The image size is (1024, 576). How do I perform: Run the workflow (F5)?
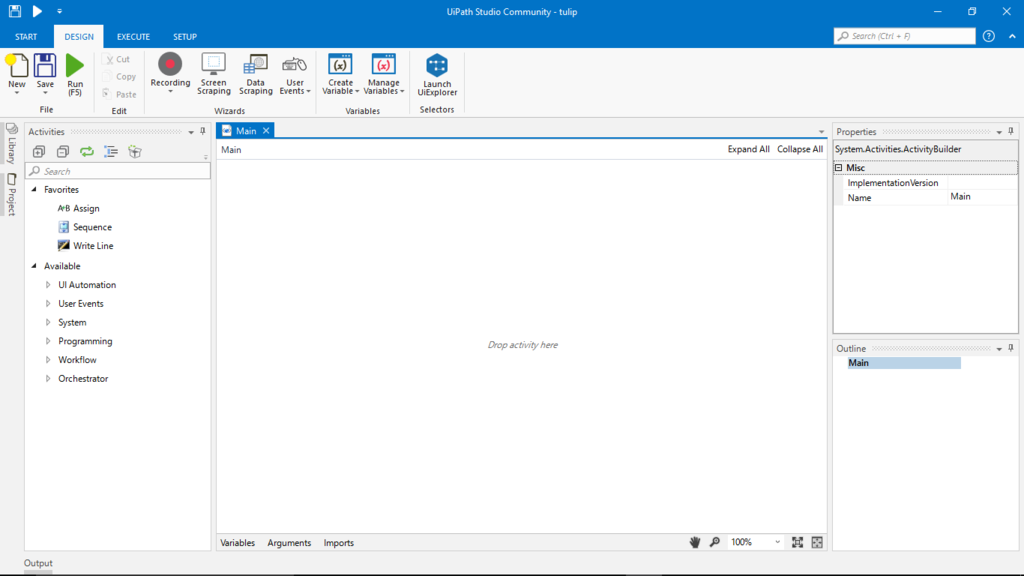point(75,75)
